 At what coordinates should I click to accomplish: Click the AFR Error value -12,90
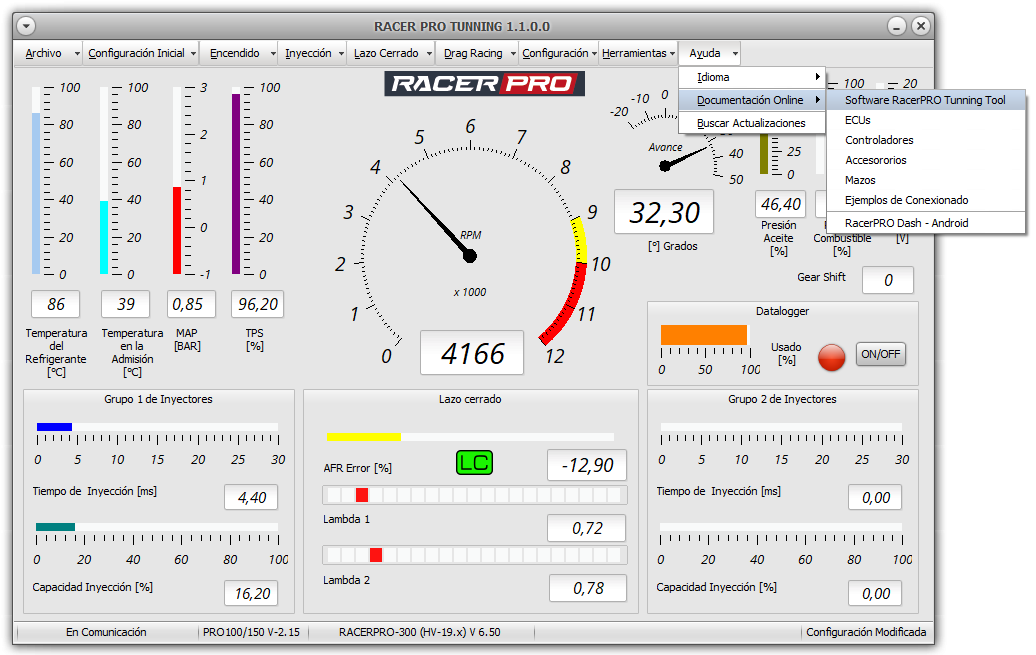coord(587,465)
